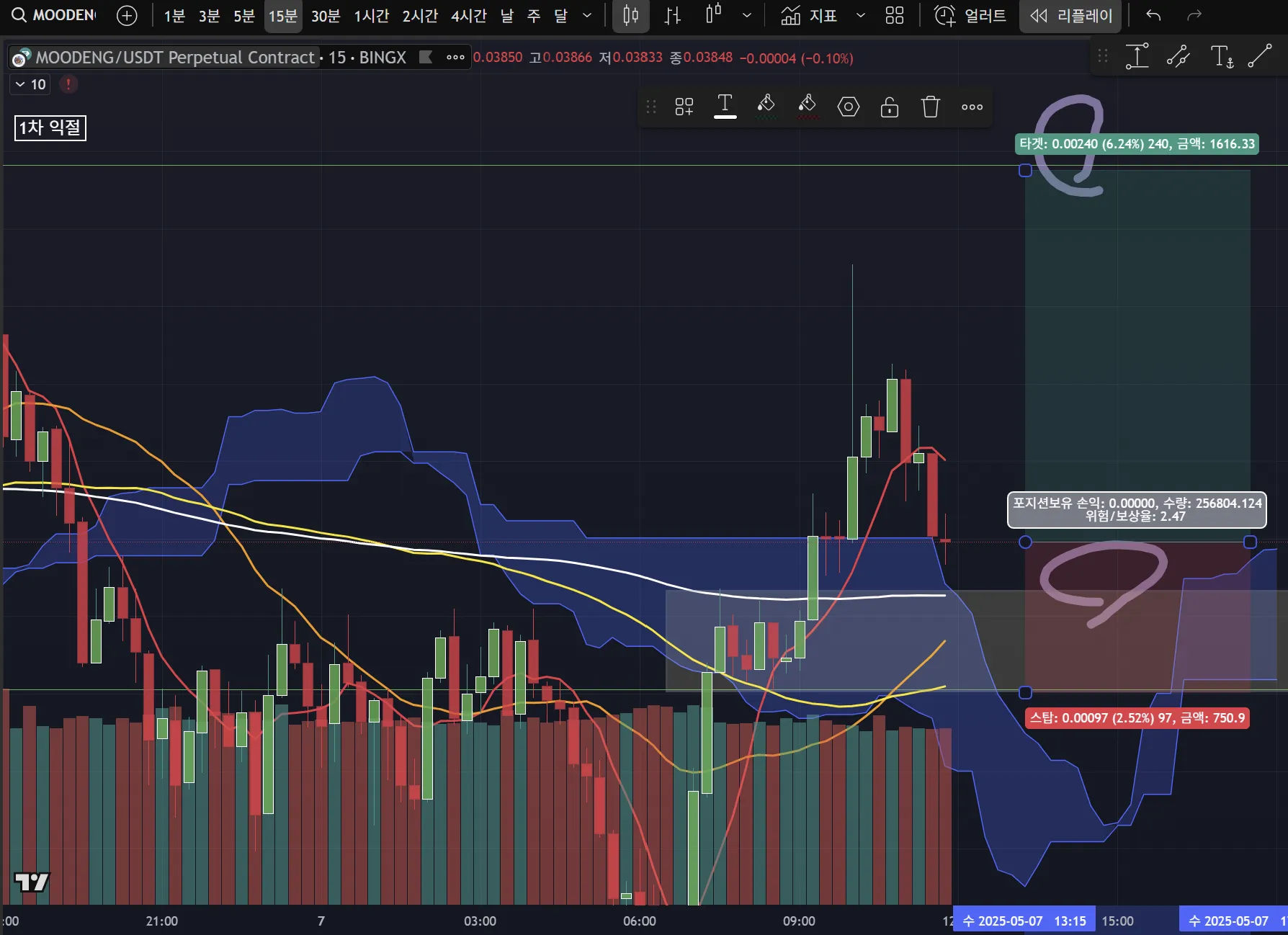Select the 15분 timeframe
Viewport: 1288px width, 935px height.
click(283, 16)
